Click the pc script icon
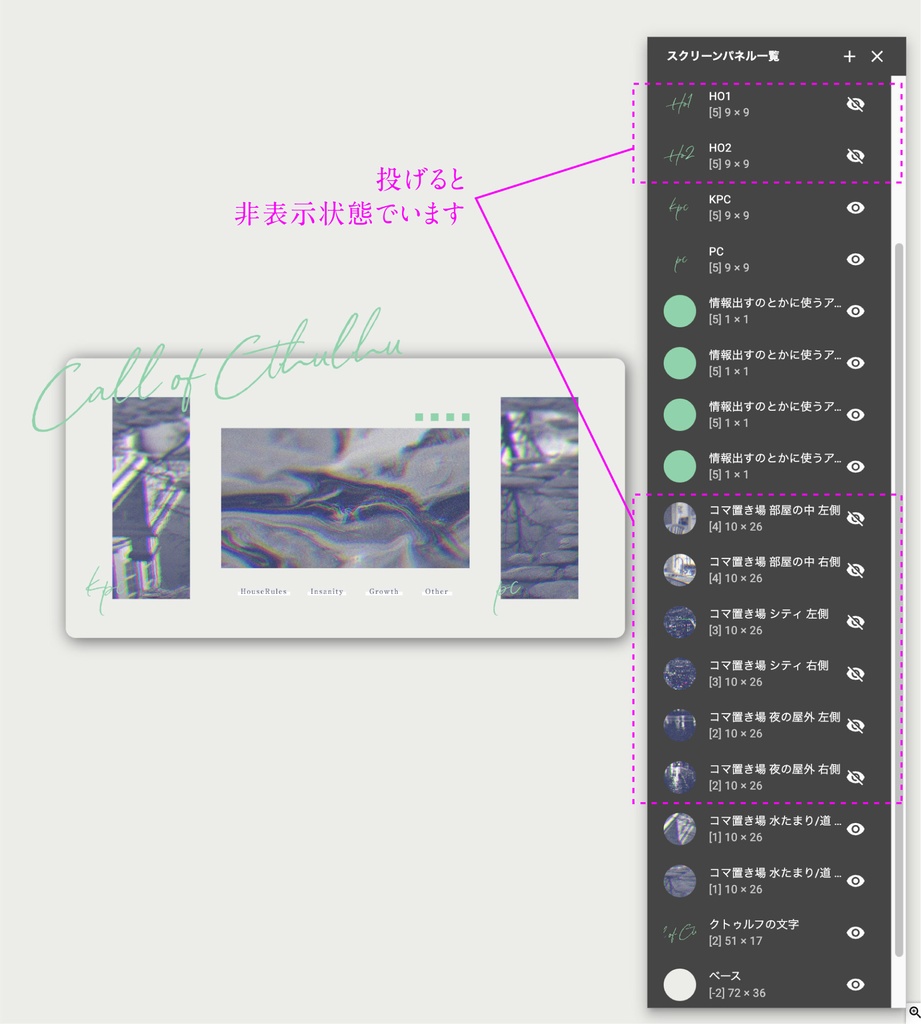Viewport: 921px width, 1024px height. coord(680,259)
